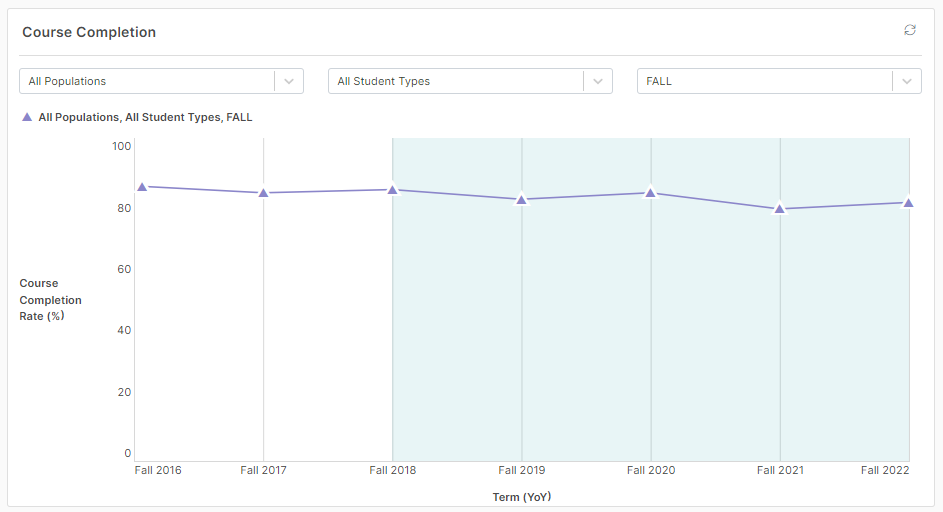This screenshot has height=512, width=943.
Task: Click the Fall 2021 triangle marker
Action: [x=780, y=209]
